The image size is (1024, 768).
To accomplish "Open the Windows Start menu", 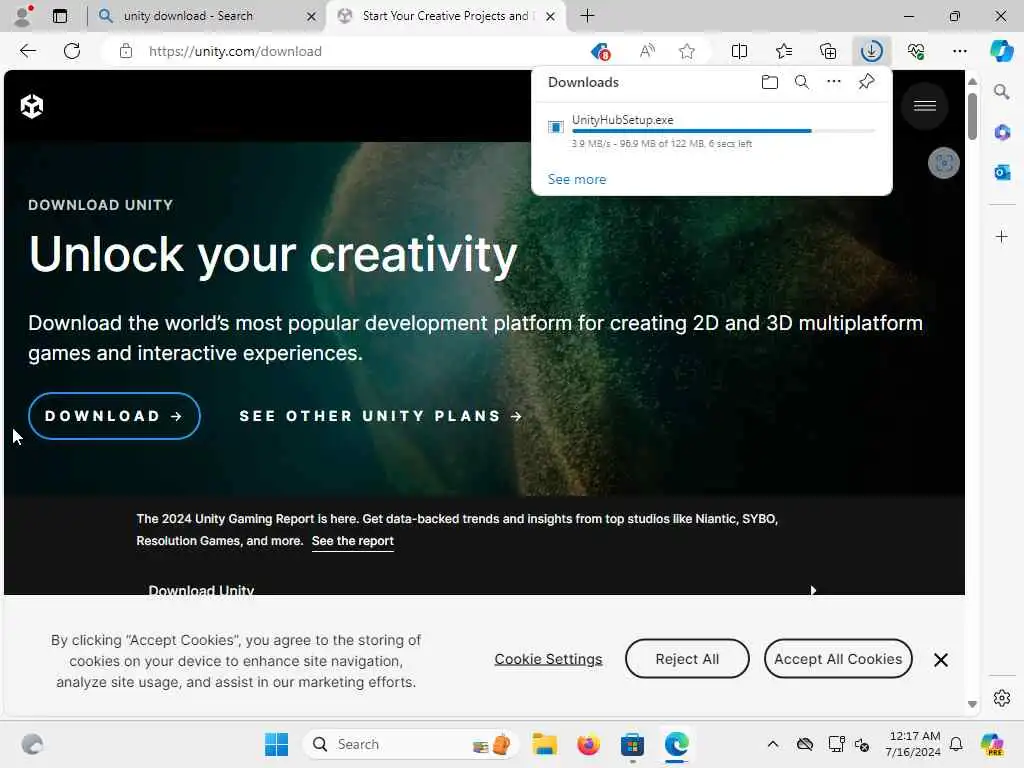I will [x=276, y=744].
